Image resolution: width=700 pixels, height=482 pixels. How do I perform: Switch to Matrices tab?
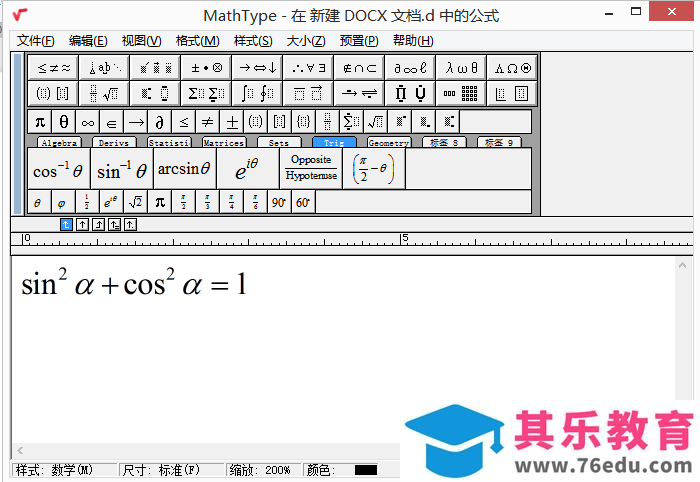point(224,142)
